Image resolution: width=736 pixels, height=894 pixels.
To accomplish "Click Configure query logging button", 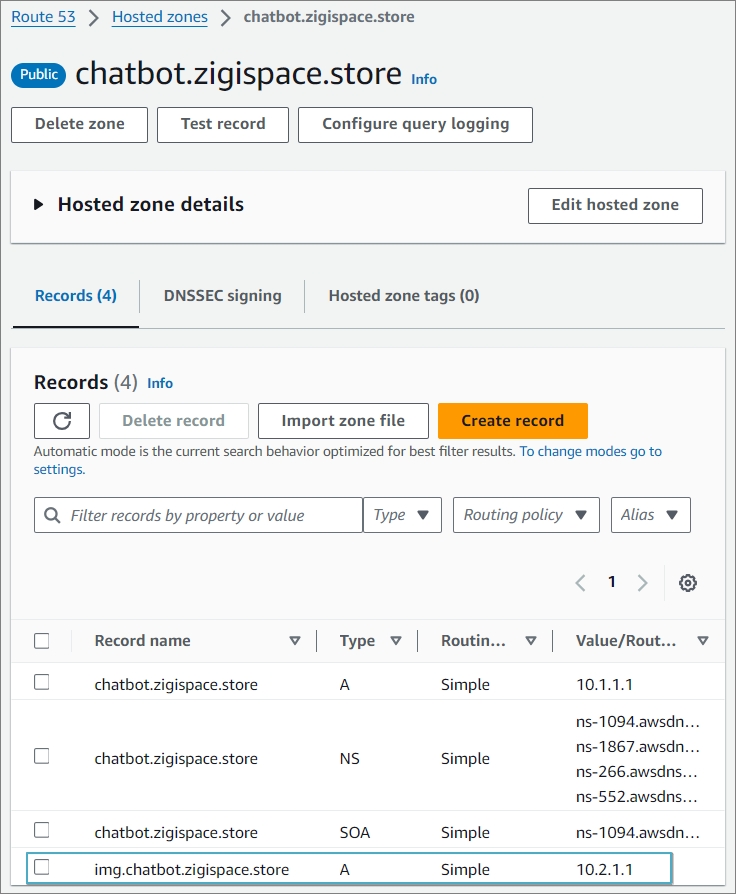I will click(x=415, y=124).
